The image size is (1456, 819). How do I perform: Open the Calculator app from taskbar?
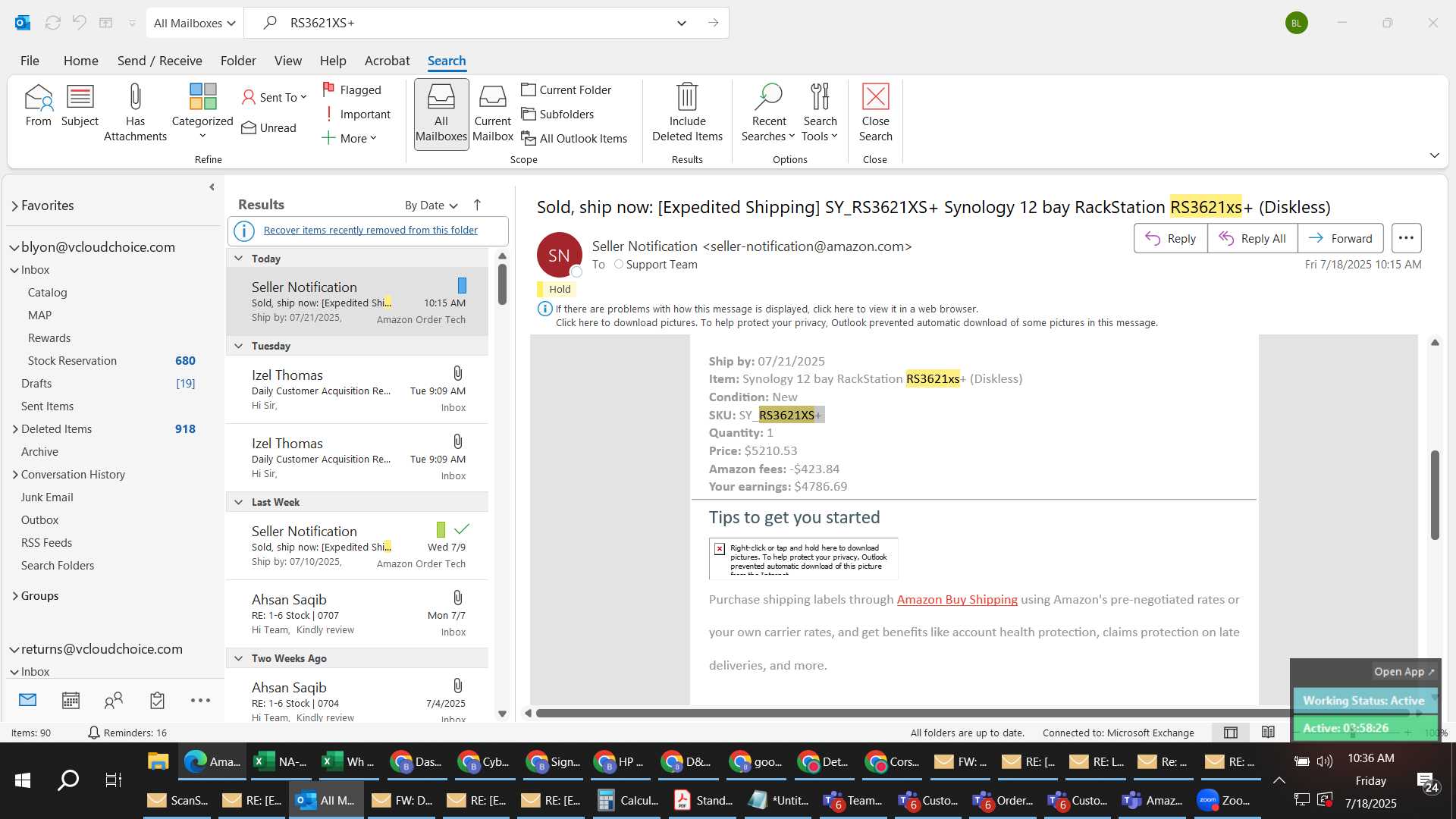(629, 800)
